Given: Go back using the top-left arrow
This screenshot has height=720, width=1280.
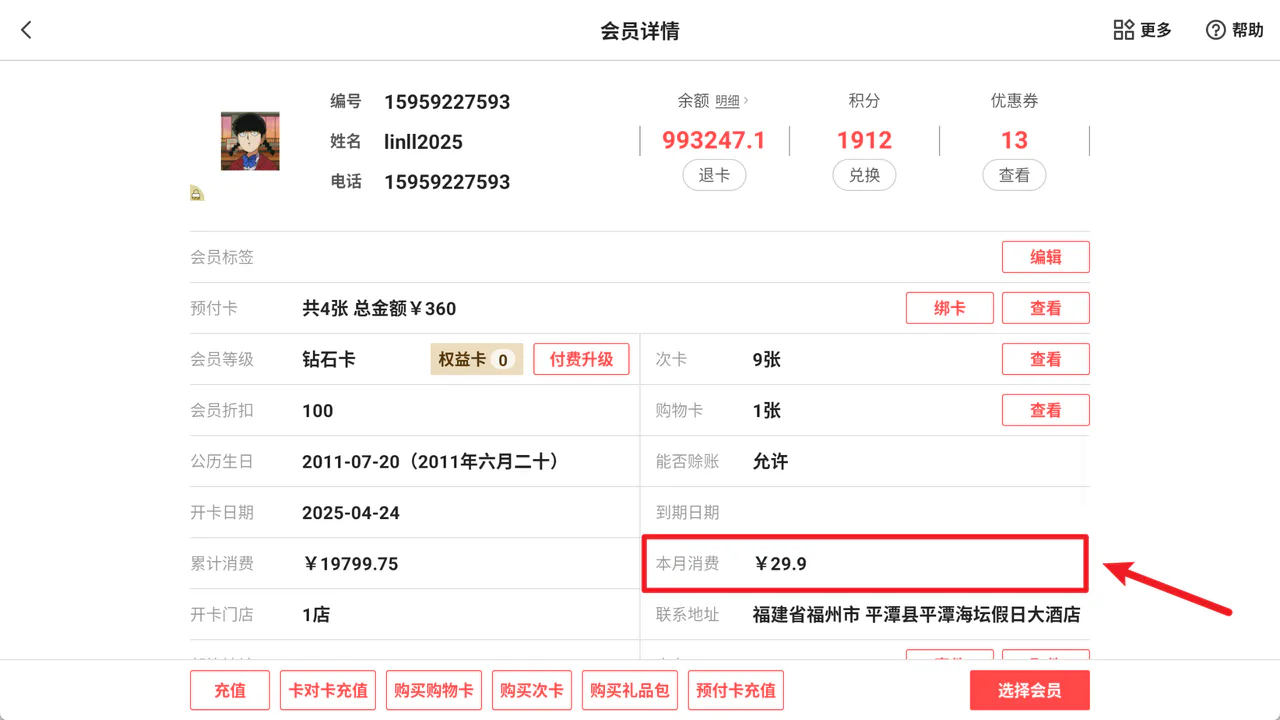Looking at the screenshot, I should [27, 30].
